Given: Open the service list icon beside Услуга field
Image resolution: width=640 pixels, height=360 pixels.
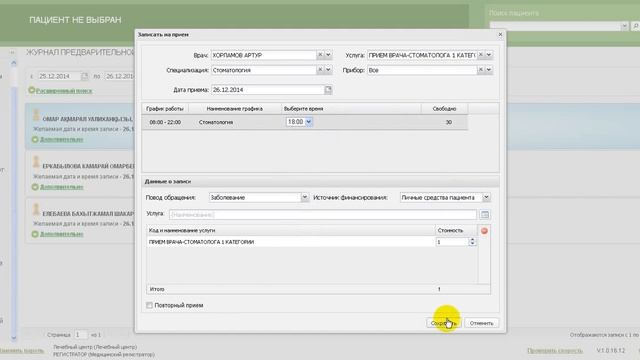Looking at the screenshot, I should 484,214.
